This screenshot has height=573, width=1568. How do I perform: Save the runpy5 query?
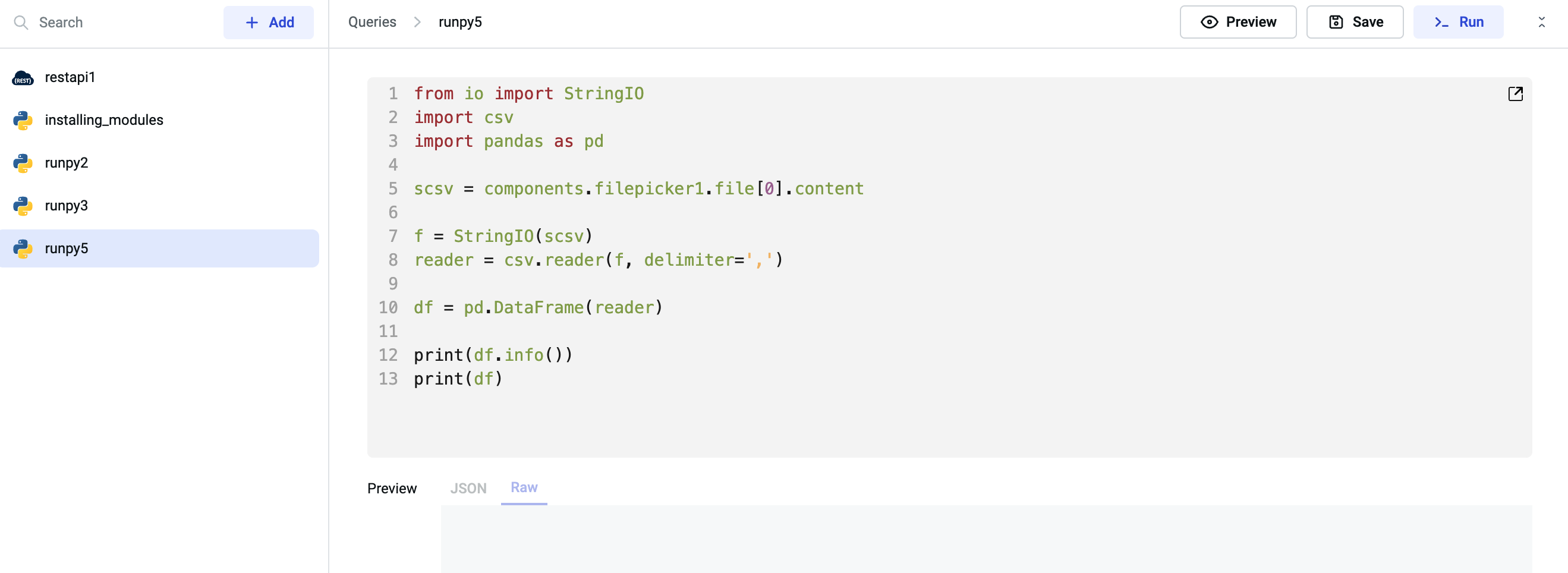point(1355,23)
